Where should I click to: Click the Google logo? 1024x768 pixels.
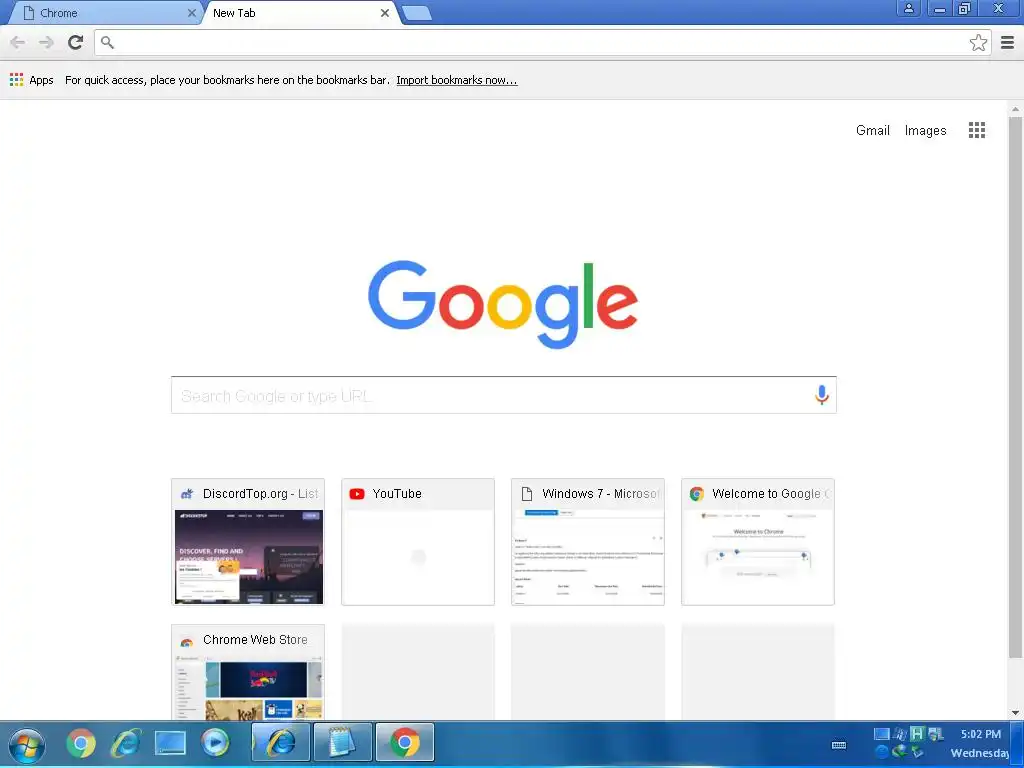(503, 304)
